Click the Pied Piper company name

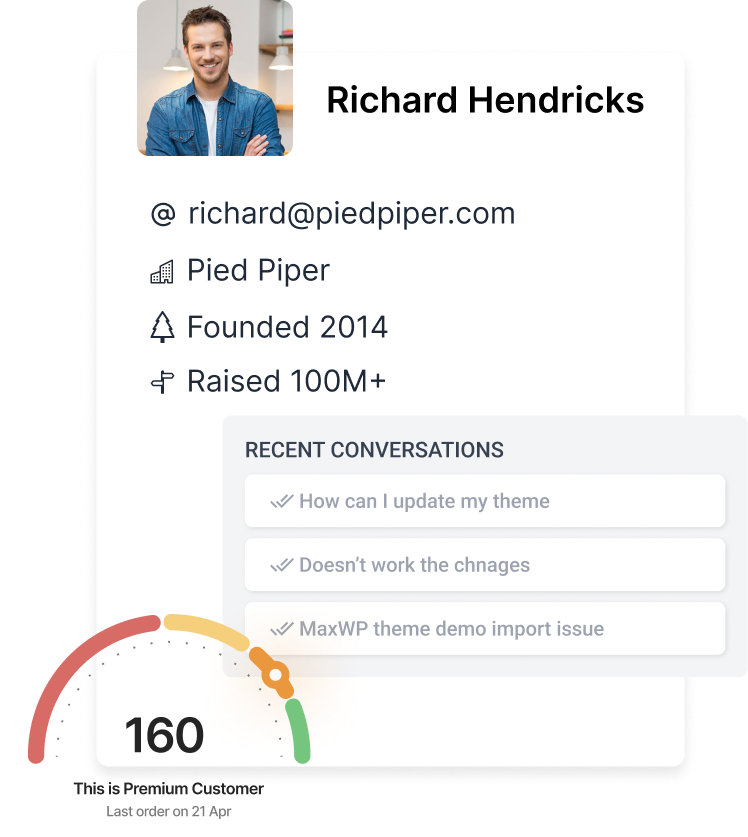pos(258,271)
